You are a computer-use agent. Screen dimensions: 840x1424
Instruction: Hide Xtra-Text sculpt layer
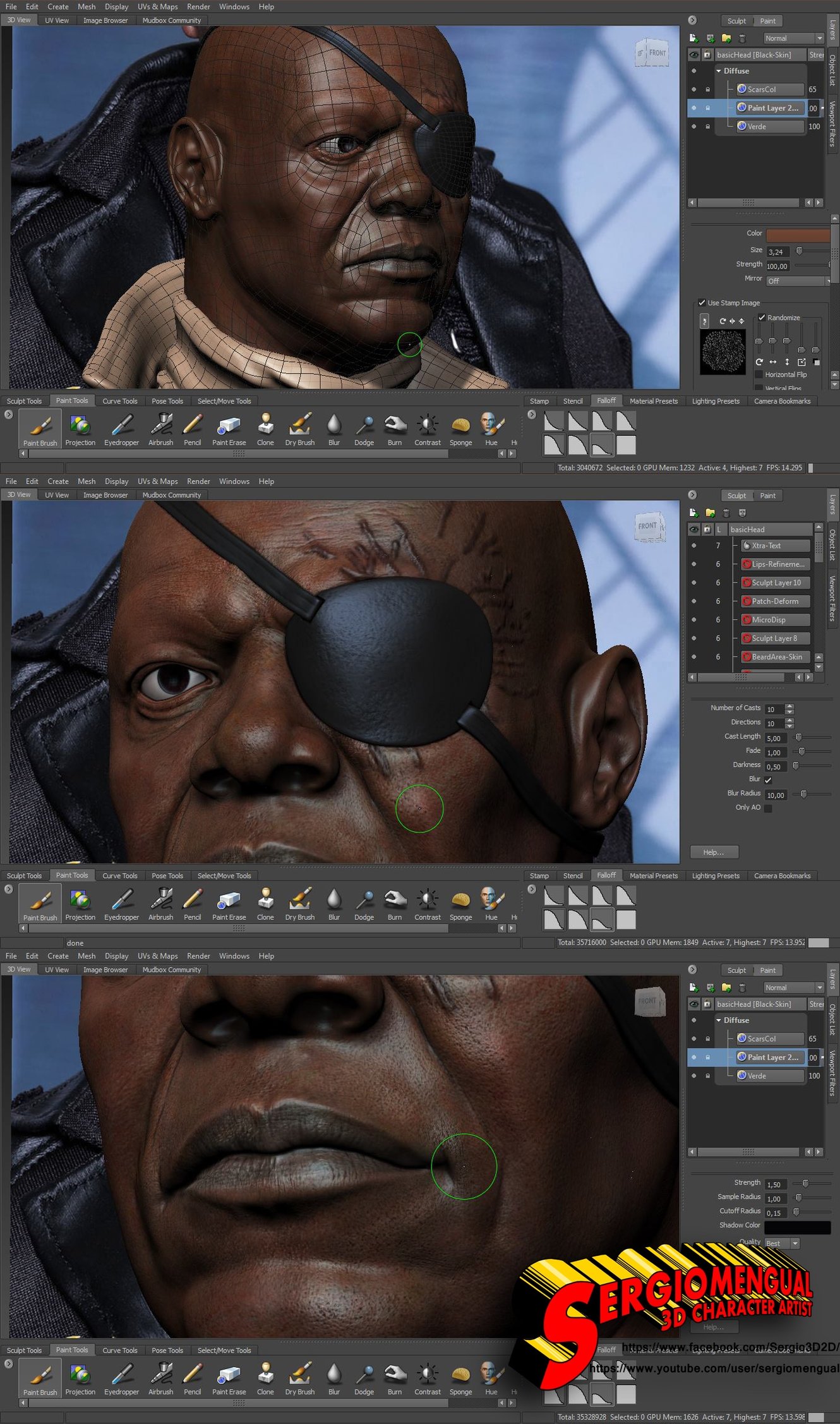pyautogui.click(x=693, y=546)
